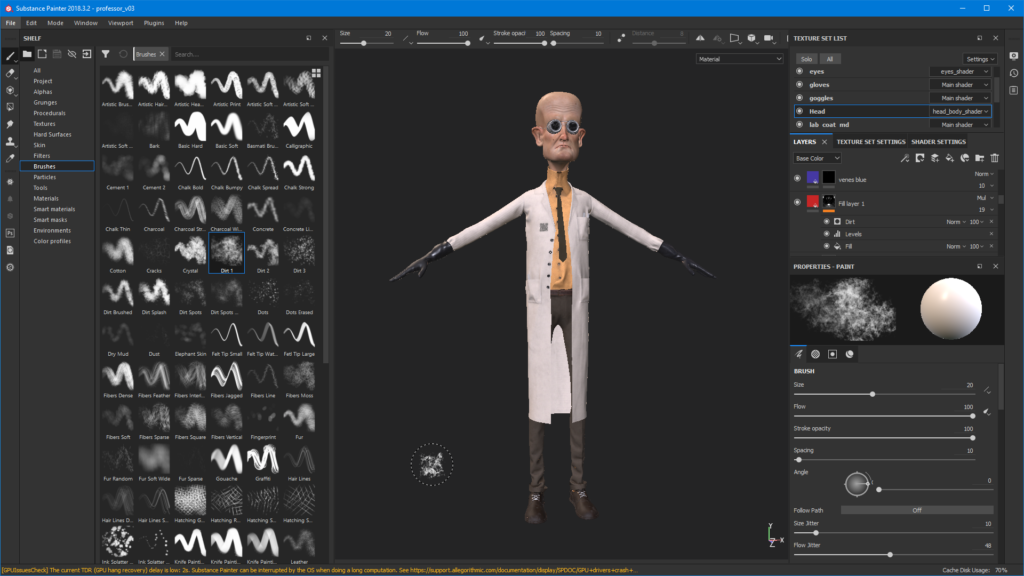Open the Plugins menu
The image size is (1024, 576).
click(x=154, y=23)
